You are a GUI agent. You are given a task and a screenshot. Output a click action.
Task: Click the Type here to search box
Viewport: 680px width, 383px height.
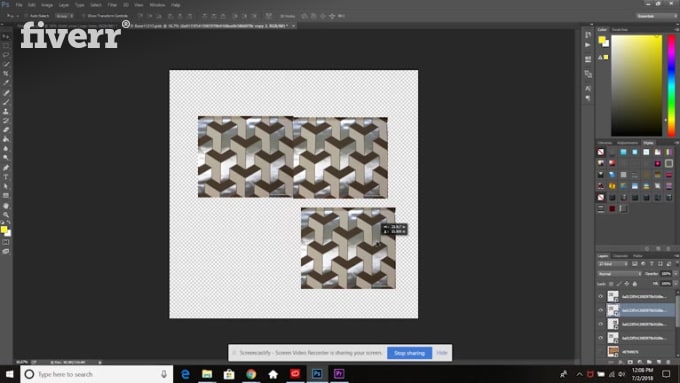[x=96, y=374]
